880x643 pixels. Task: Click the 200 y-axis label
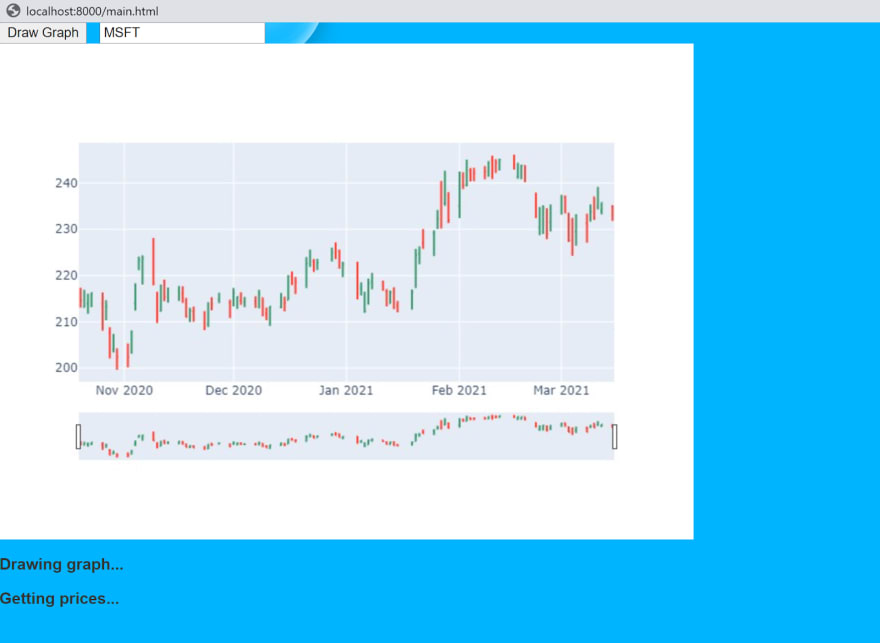tap(66, 368)
